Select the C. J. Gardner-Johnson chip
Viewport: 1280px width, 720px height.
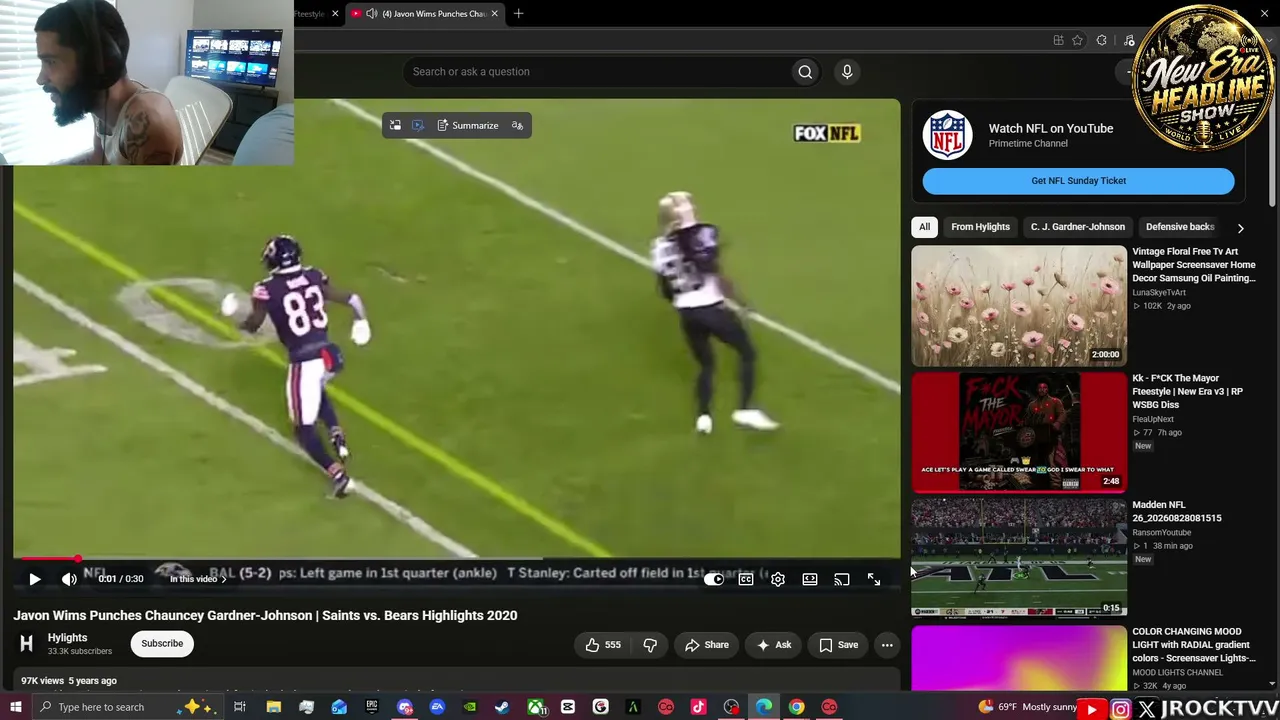click(1078, 227)
